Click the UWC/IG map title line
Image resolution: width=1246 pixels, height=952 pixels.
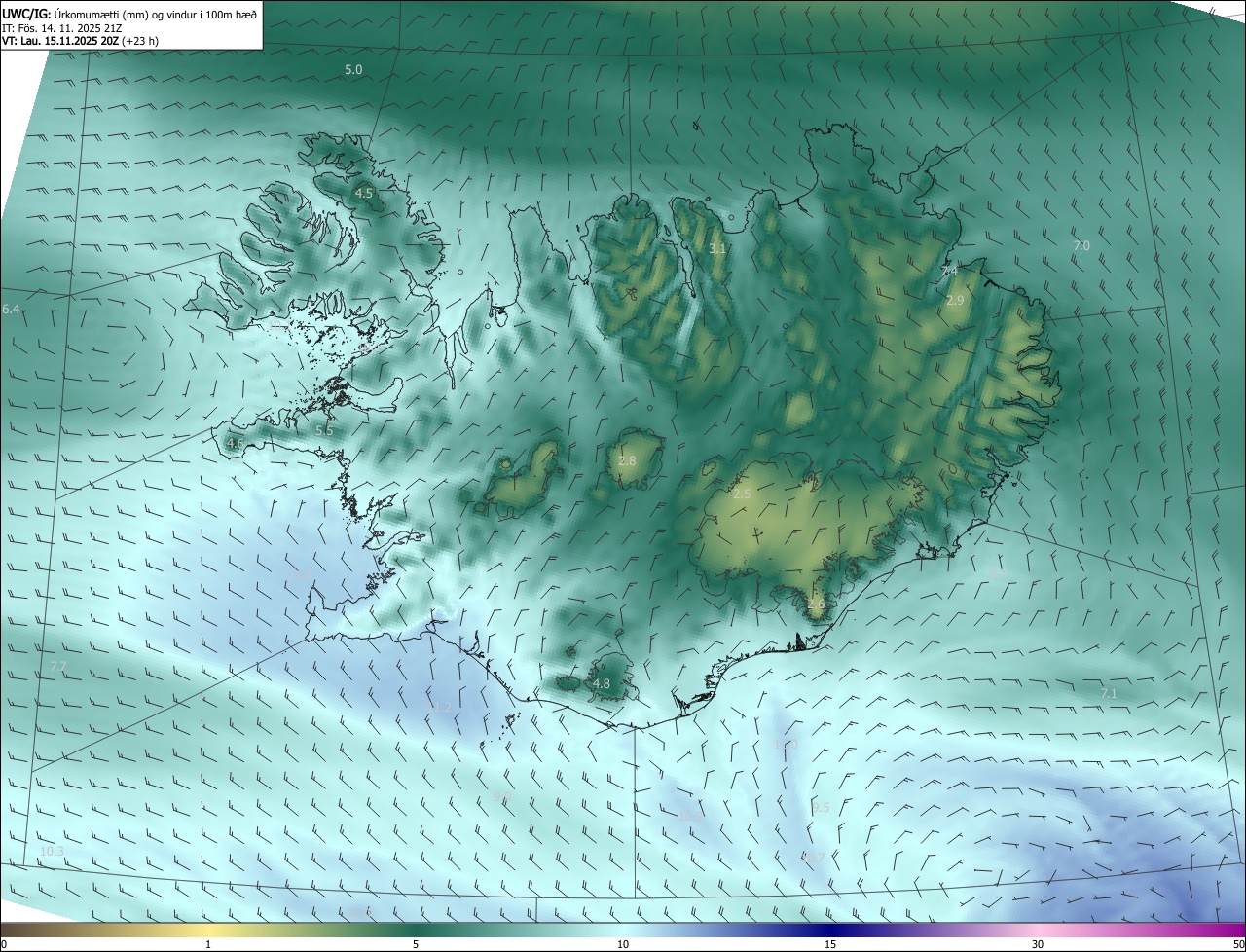coord(129,14)
